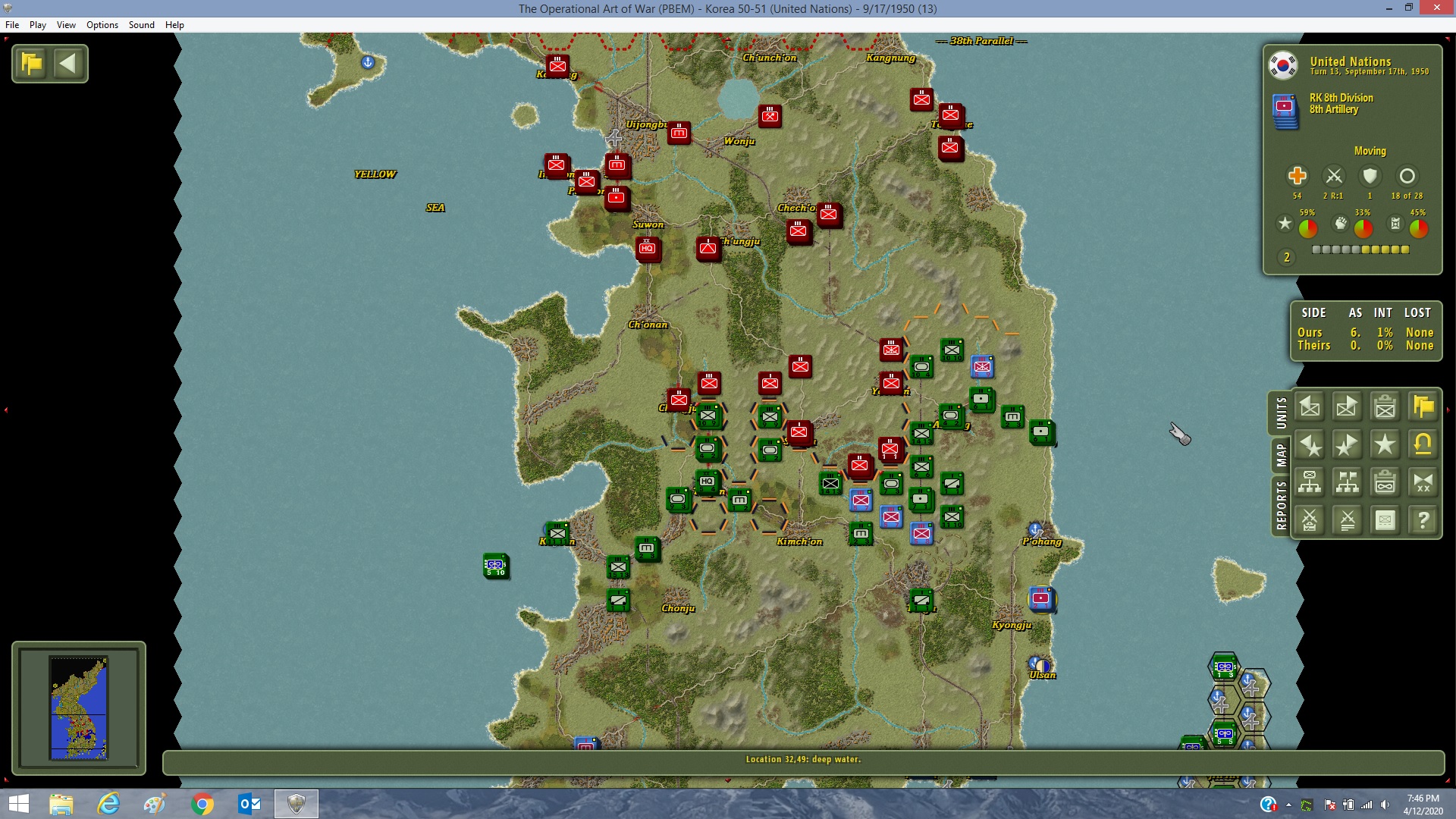Switch to the UNITS tab
This screenshot has height=819, width=1456.
pos(1281,413)
